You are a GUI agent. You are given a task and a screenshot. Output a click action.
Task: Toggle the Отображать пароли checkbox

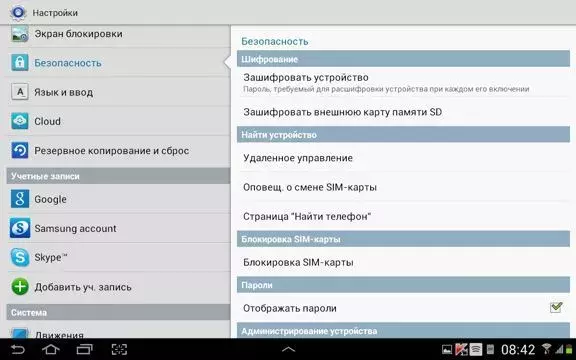[x=556, y=307]
